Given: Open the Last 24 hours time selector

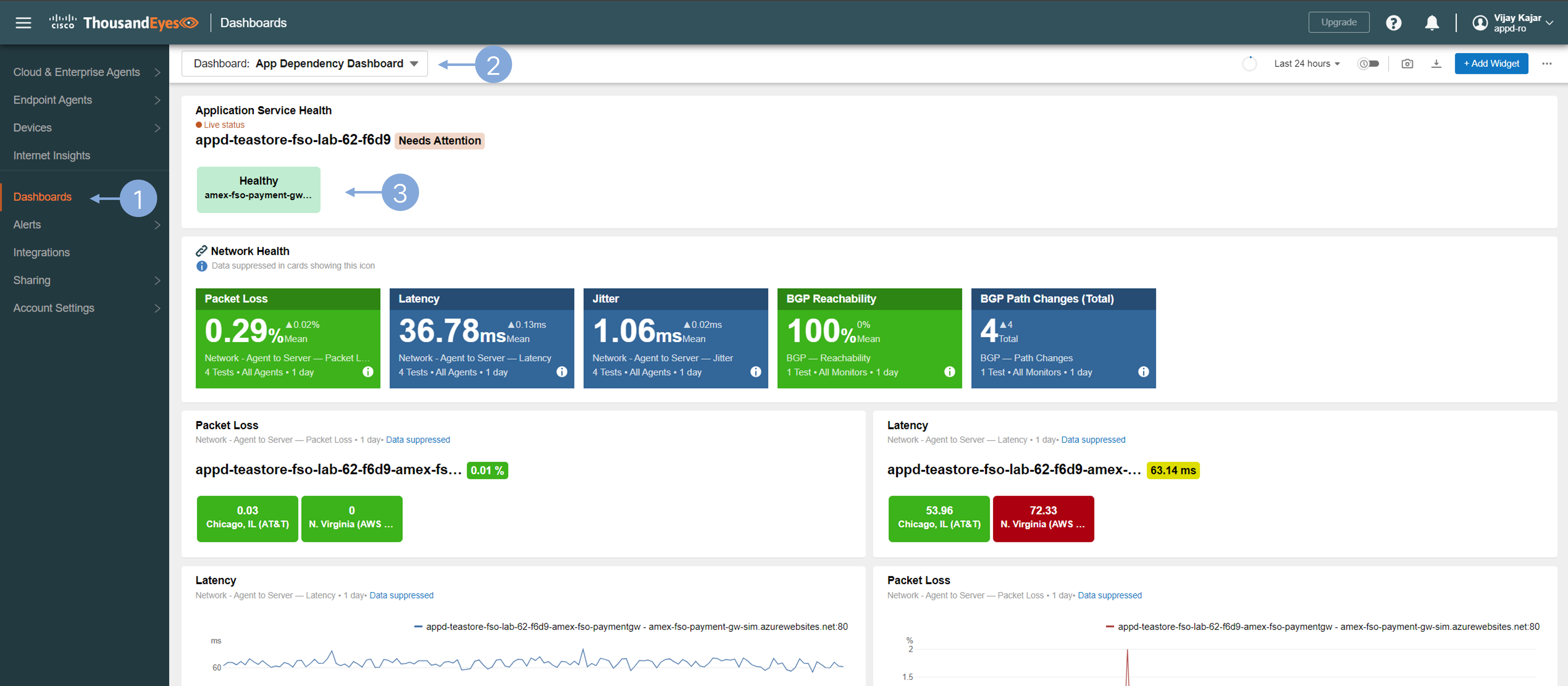Looking at the screenshot, I should 1306,63.
